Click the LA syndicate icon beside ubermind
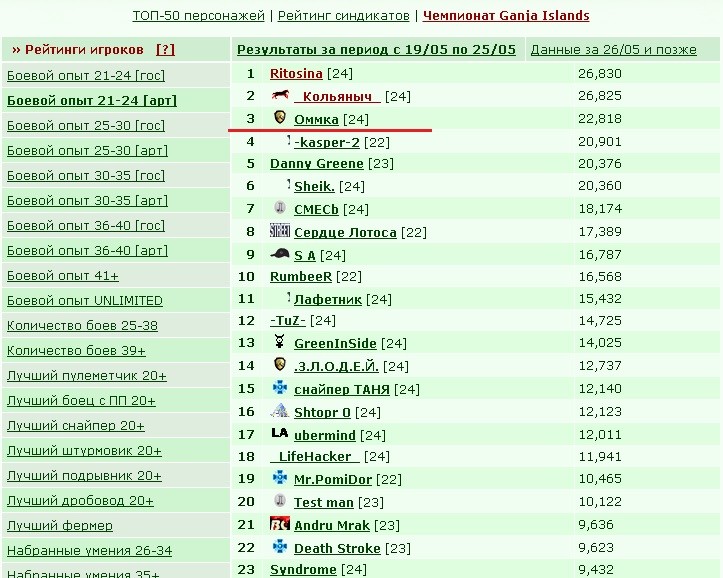Viewport: 723px width, 578px height. coord(280,433)
